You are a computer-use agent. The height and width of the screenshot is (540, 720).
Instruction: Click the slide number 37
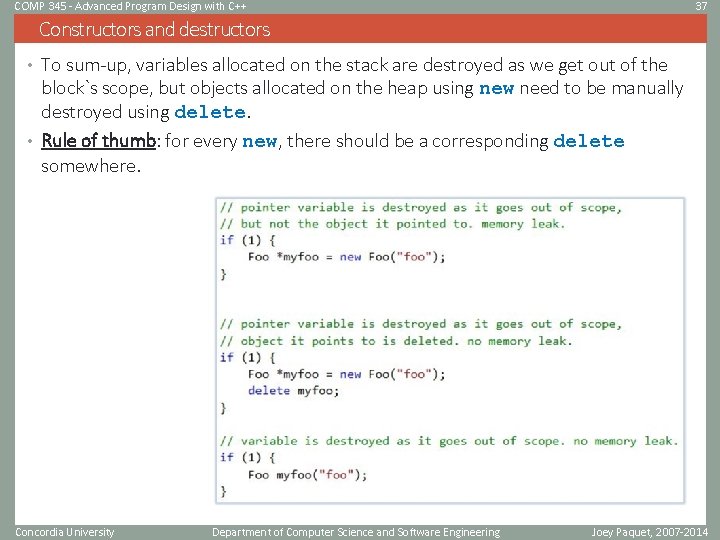point(701,6)
